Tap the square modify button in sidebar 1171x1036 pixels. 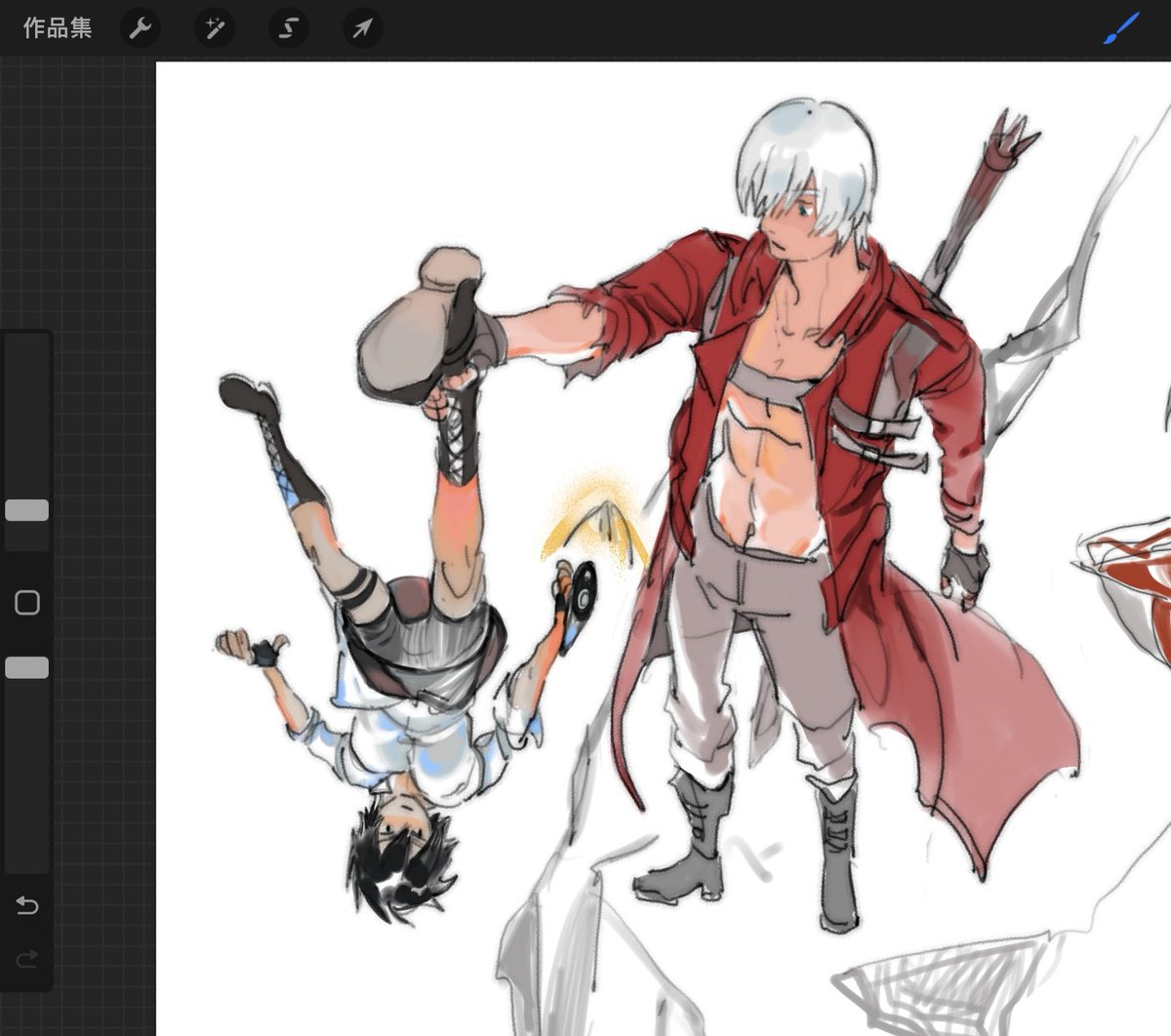(27, 603)
